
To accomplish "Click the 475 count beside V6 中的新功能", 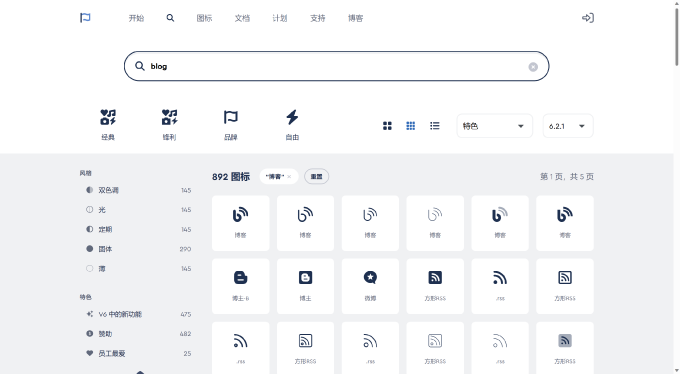I will coord(186,314).
